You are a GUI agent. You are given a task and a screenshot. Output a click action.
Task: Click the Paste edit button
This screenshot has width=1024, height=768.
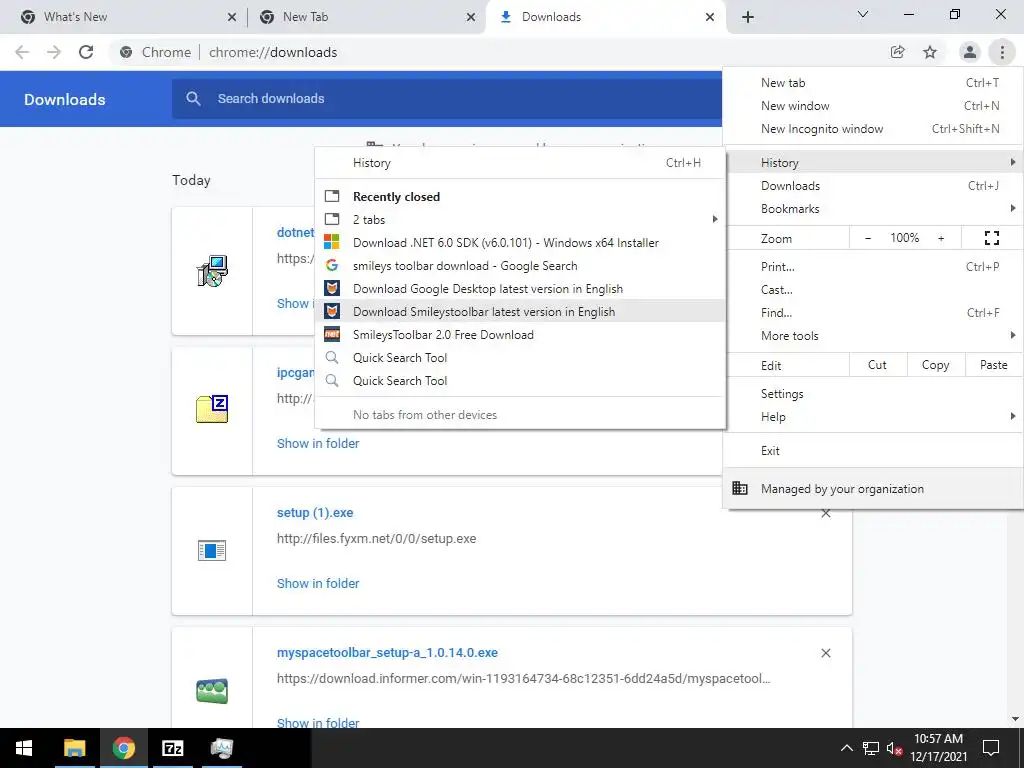click(993, 365)
